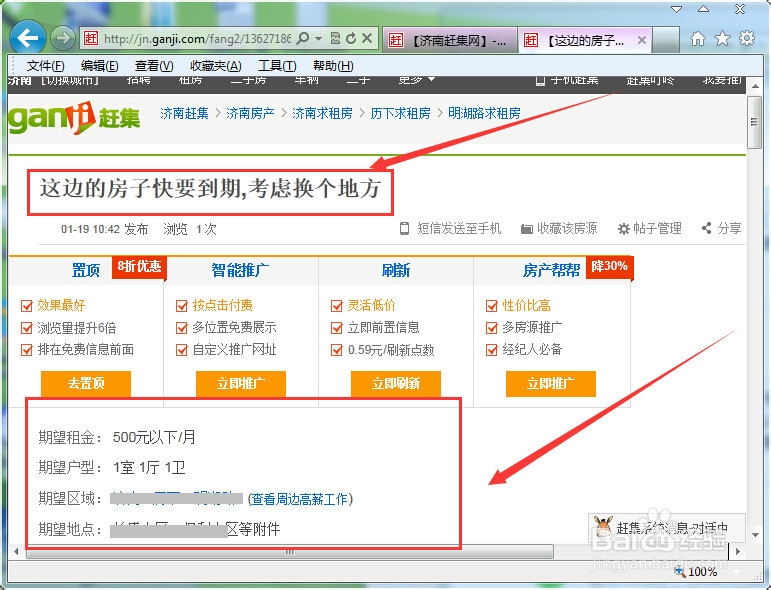The image size is (771, 590).
Task: Click the 分享 share icon
Action: 707,228
